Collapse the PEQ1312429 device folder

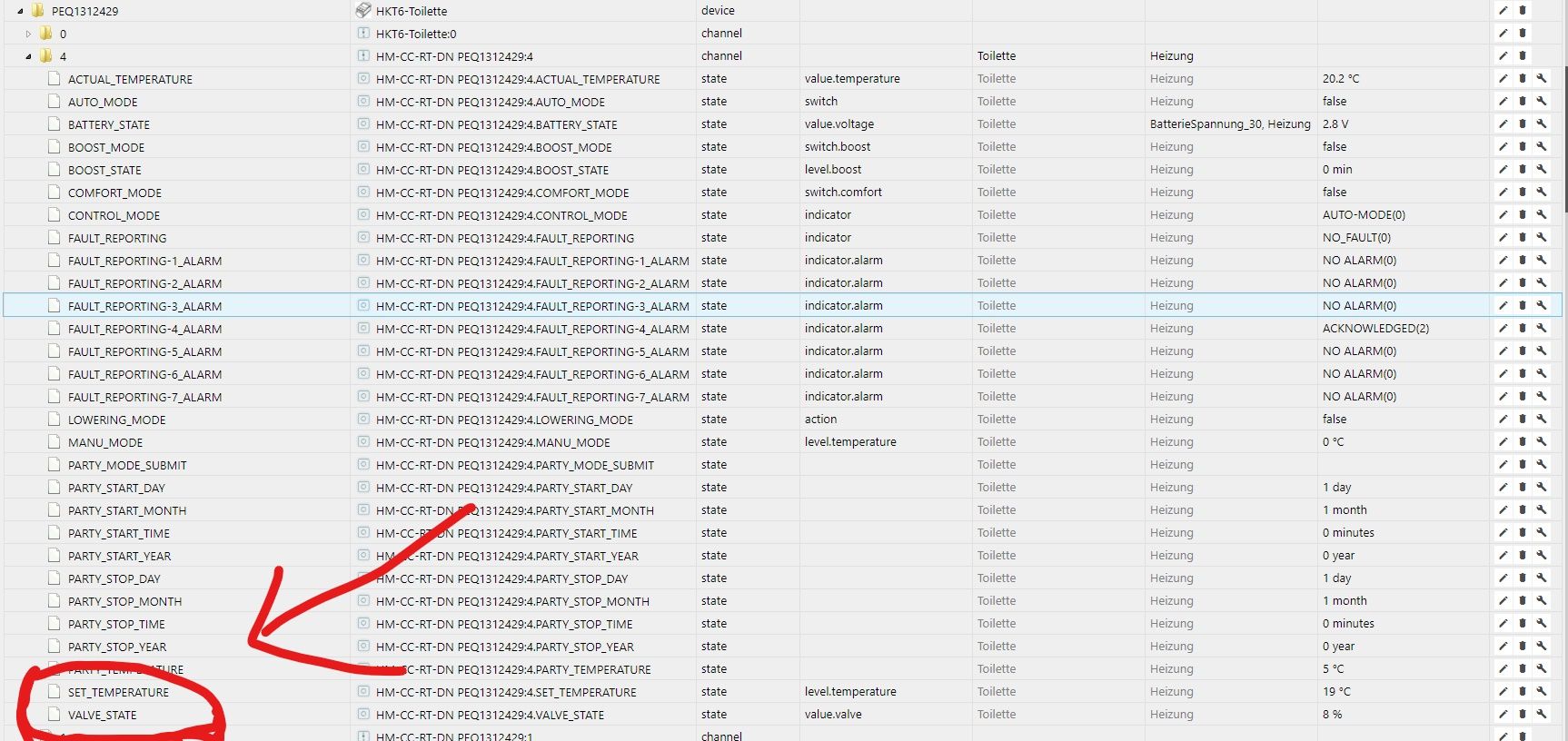[x=20, y=12]
